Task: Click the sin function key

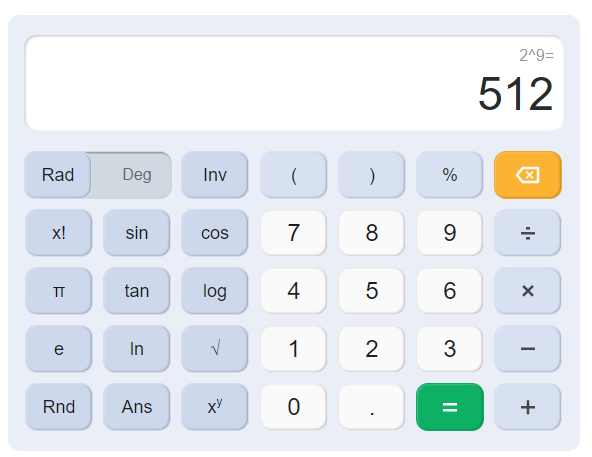Action: [x=136, y=233]
